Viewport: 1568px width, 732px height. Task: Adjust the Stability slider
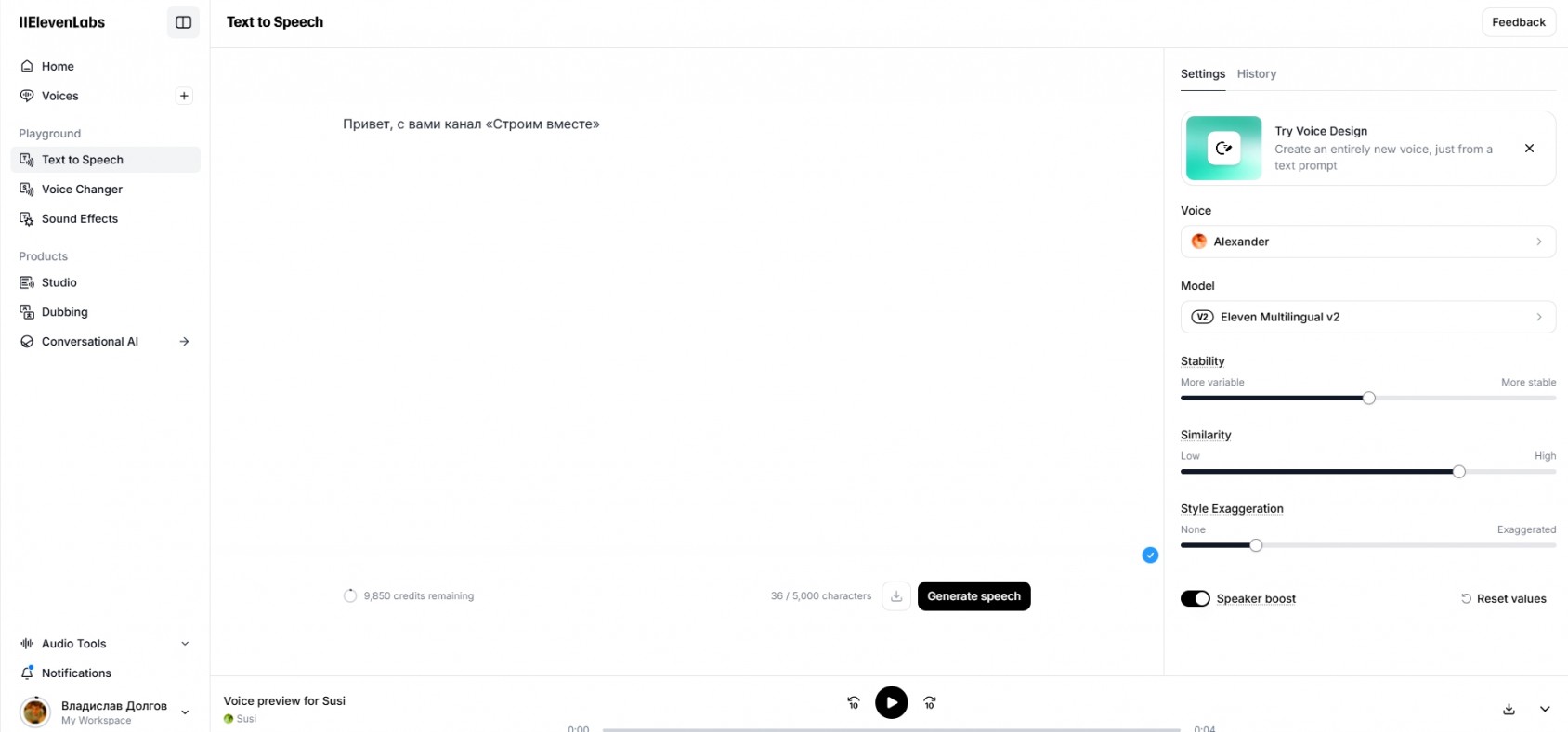point(1368,399)
